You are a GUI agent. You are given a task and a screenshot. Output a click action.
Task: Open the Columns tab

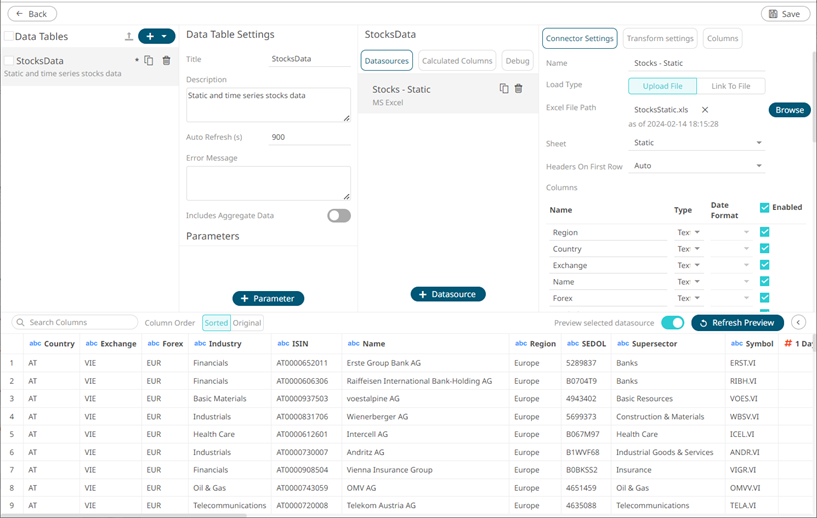[723, 39]
